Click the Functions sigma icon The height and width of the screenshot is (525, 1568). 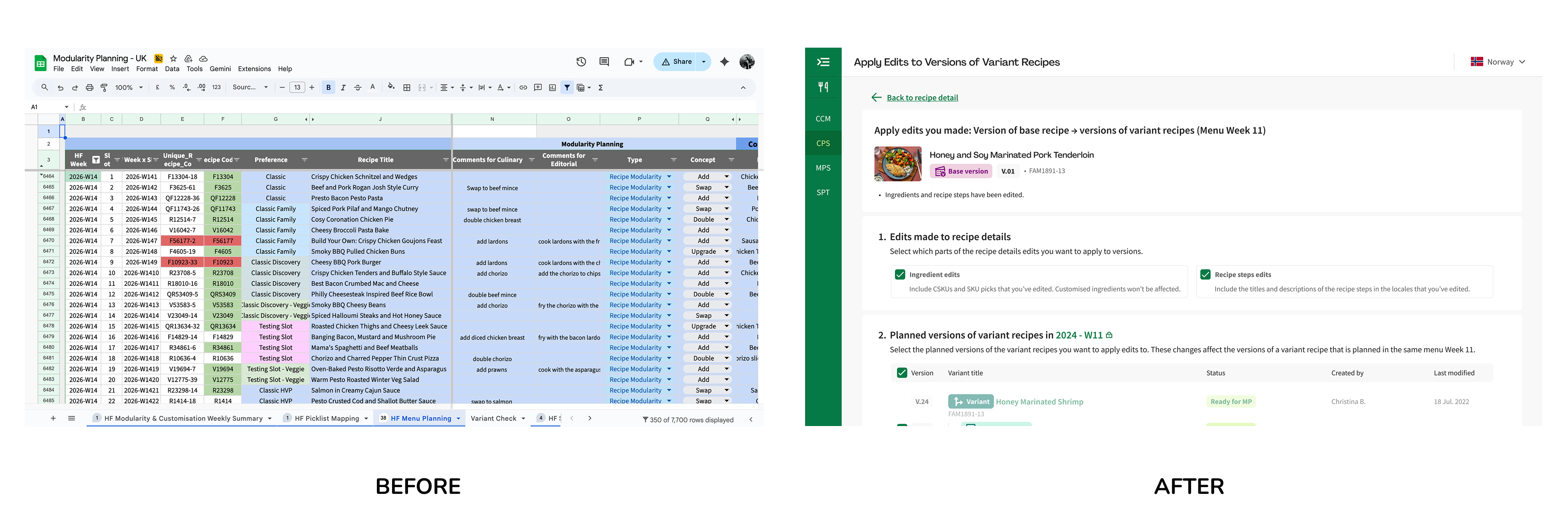pos(600,87)
